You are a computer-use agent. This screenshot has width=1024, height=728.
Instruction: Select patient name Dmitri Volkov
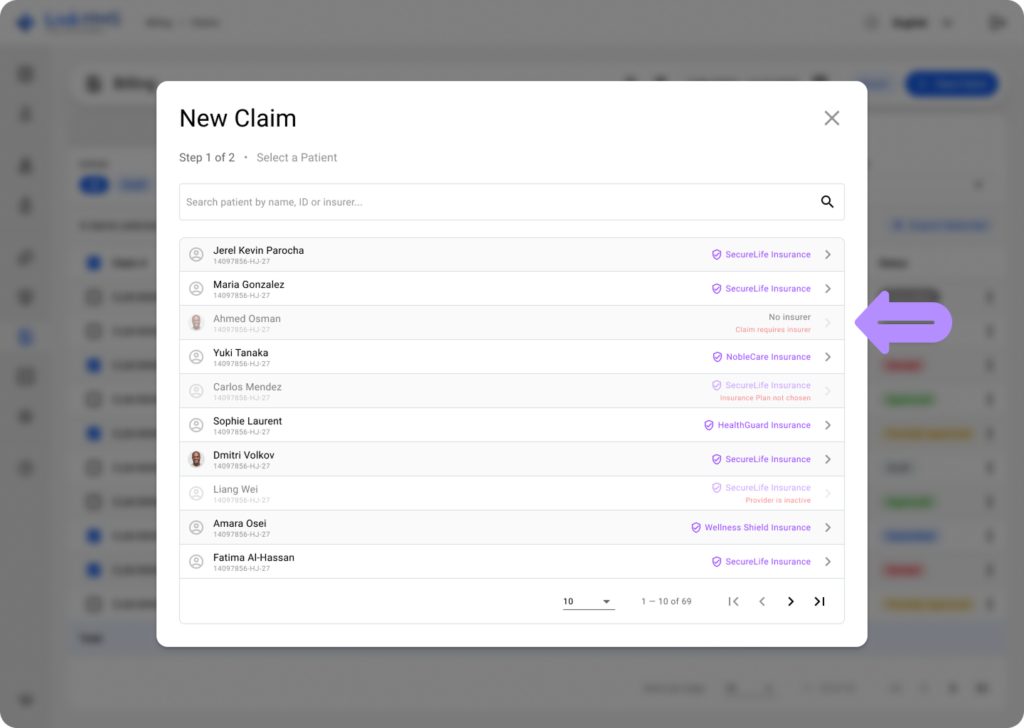coord(244,455)
